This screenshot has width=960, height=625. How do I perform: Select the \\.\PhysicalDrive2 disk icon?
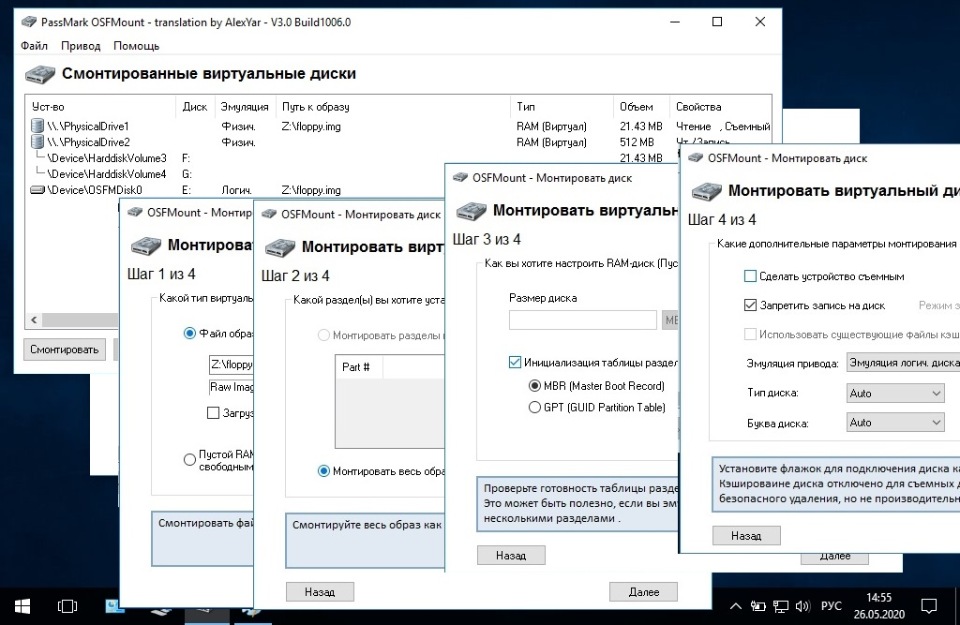[x=37, y=142]
